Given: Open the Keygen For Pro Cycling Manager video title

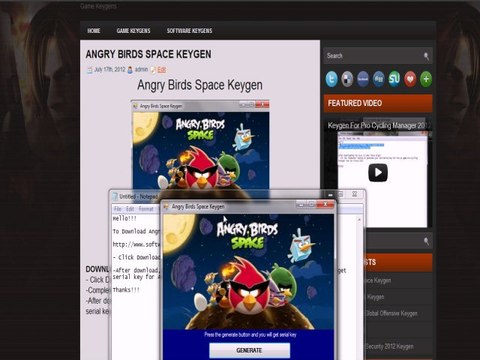Looking at the screenshot, I should tap(378, 126).
